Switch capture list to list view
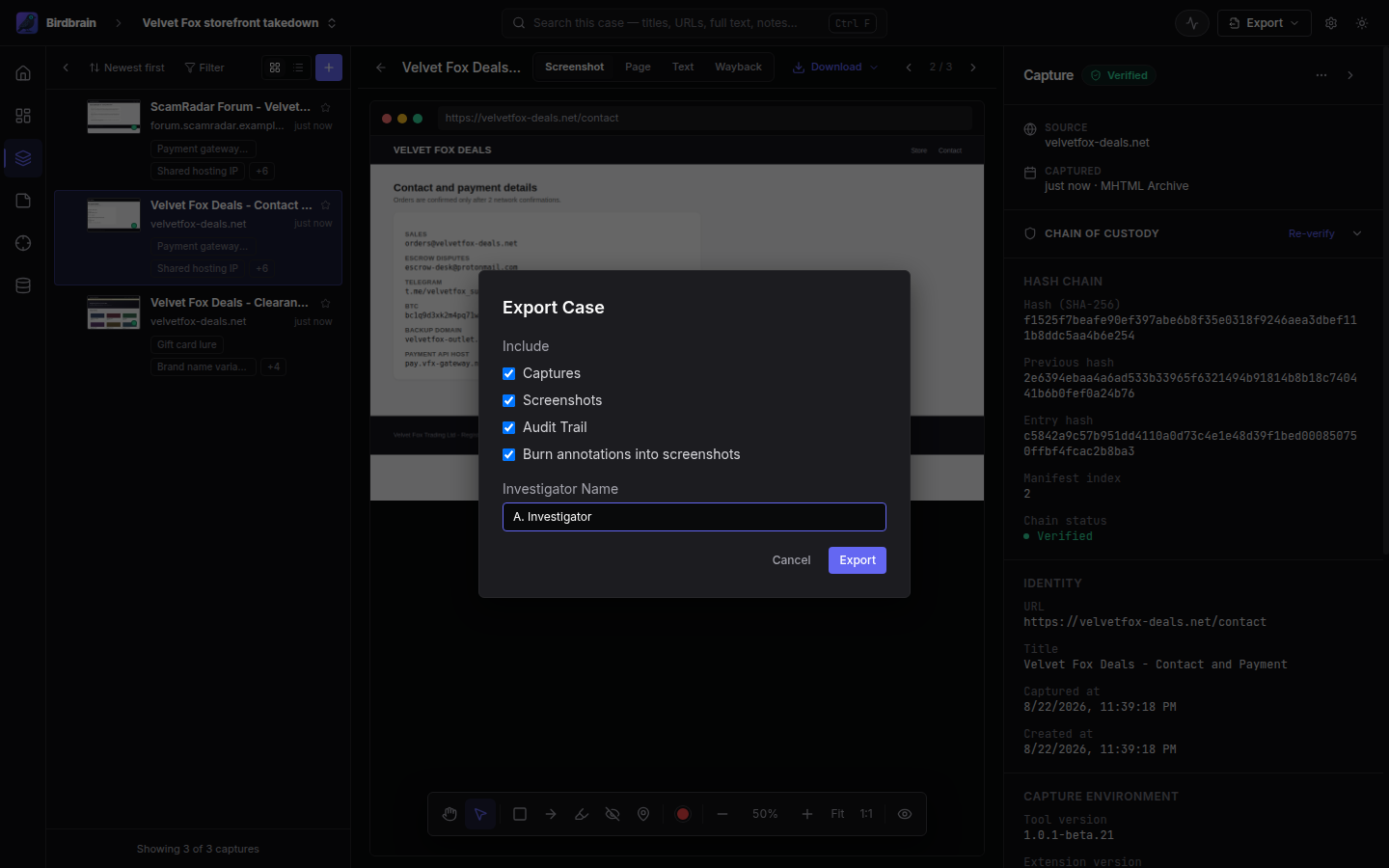The width and height of the screenshot is (1389, 868). (x=298, y=68)
